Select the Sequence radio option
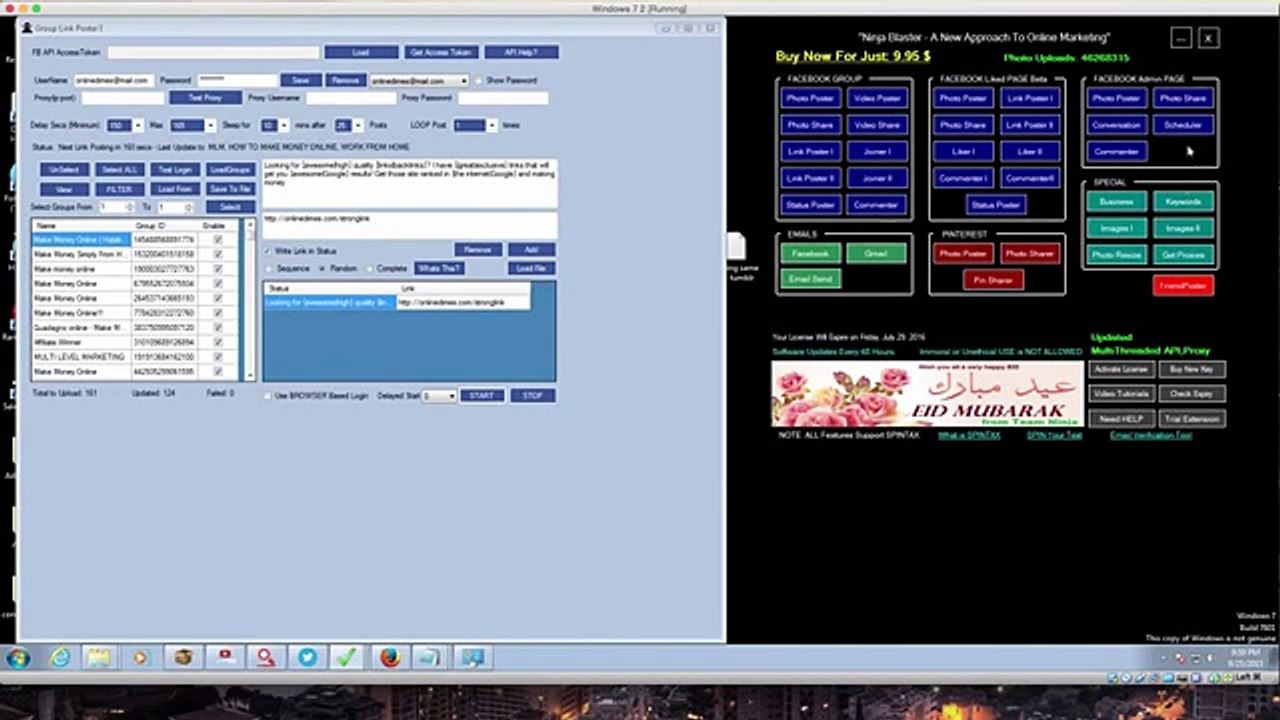 (269, 269)
